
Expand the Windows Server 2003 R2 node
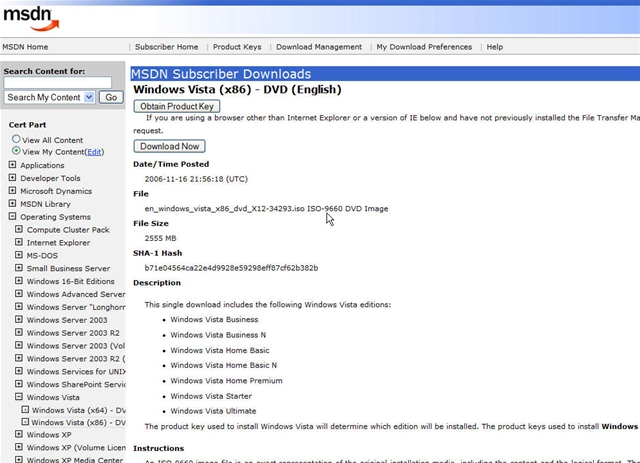[19, 332]
